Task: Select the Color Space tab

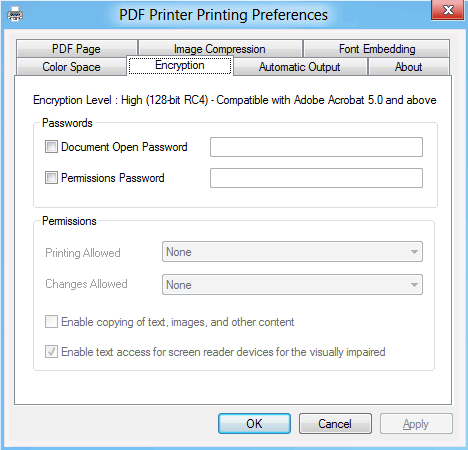Action: [71, 67]
